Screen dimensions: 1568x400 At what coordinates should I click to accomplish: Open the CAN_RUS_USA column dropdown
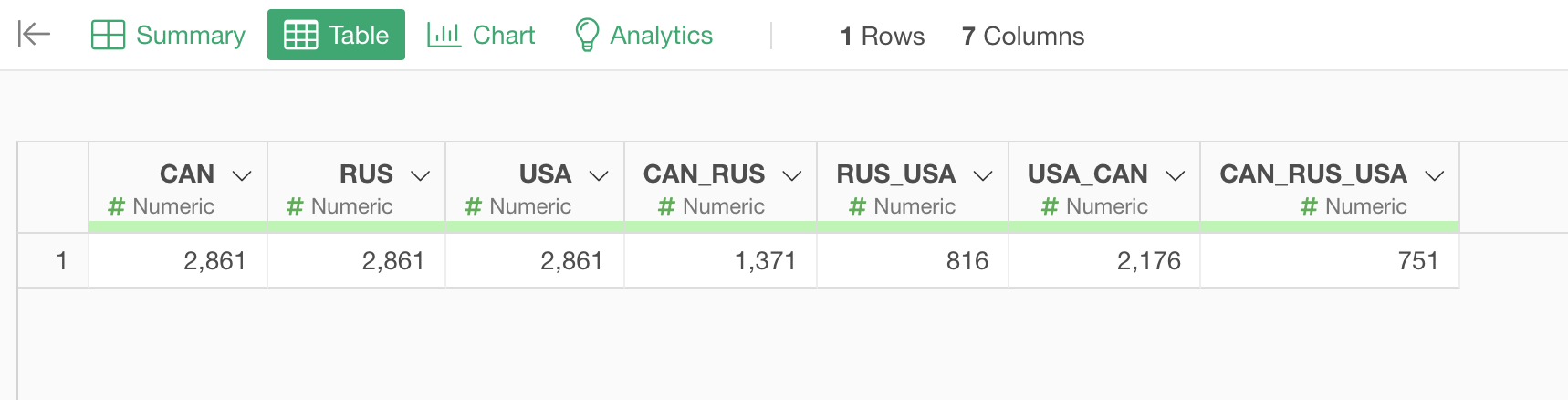click(x=1435, y=175)
